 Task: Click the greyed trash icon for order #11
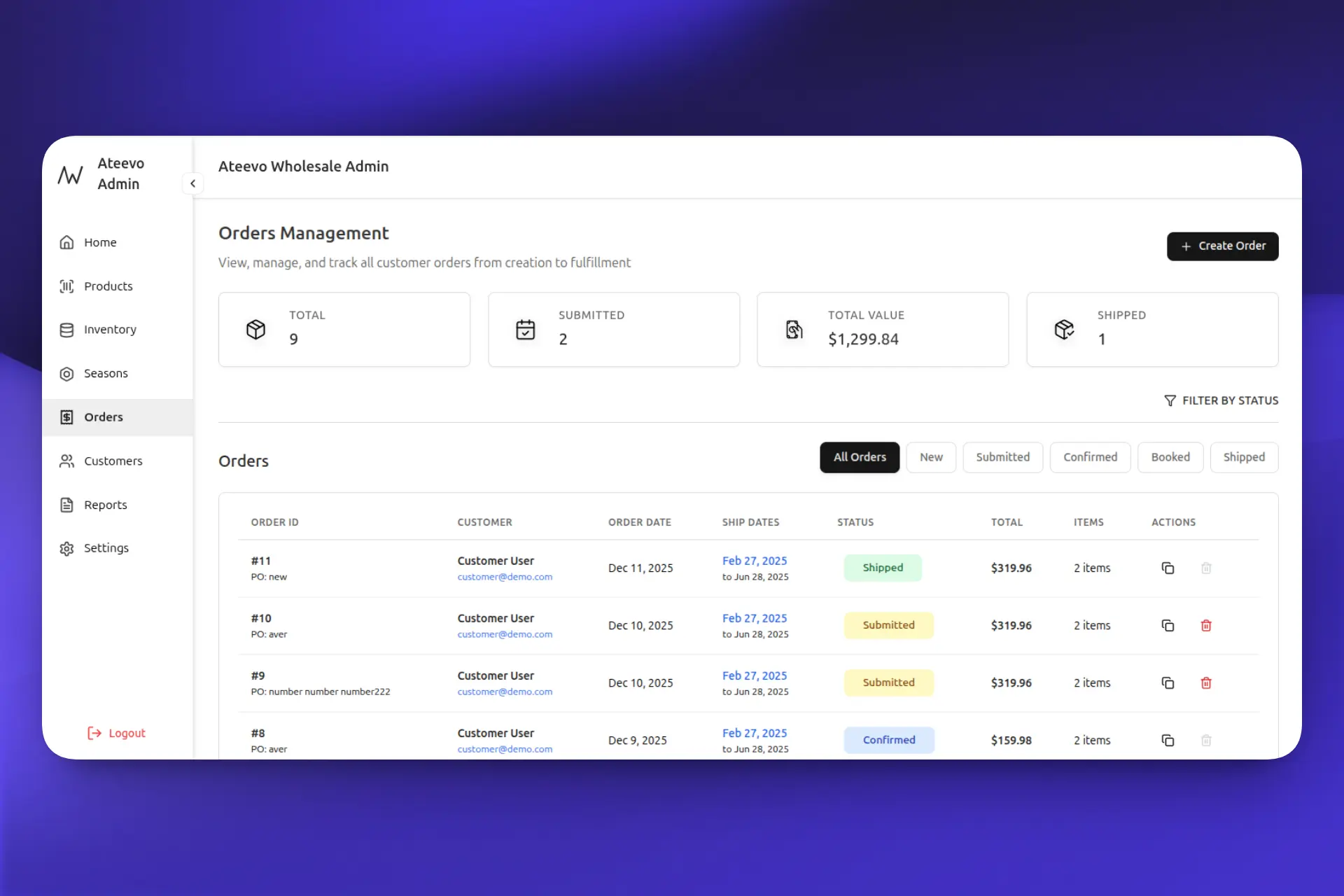(x=1206, y=568)
